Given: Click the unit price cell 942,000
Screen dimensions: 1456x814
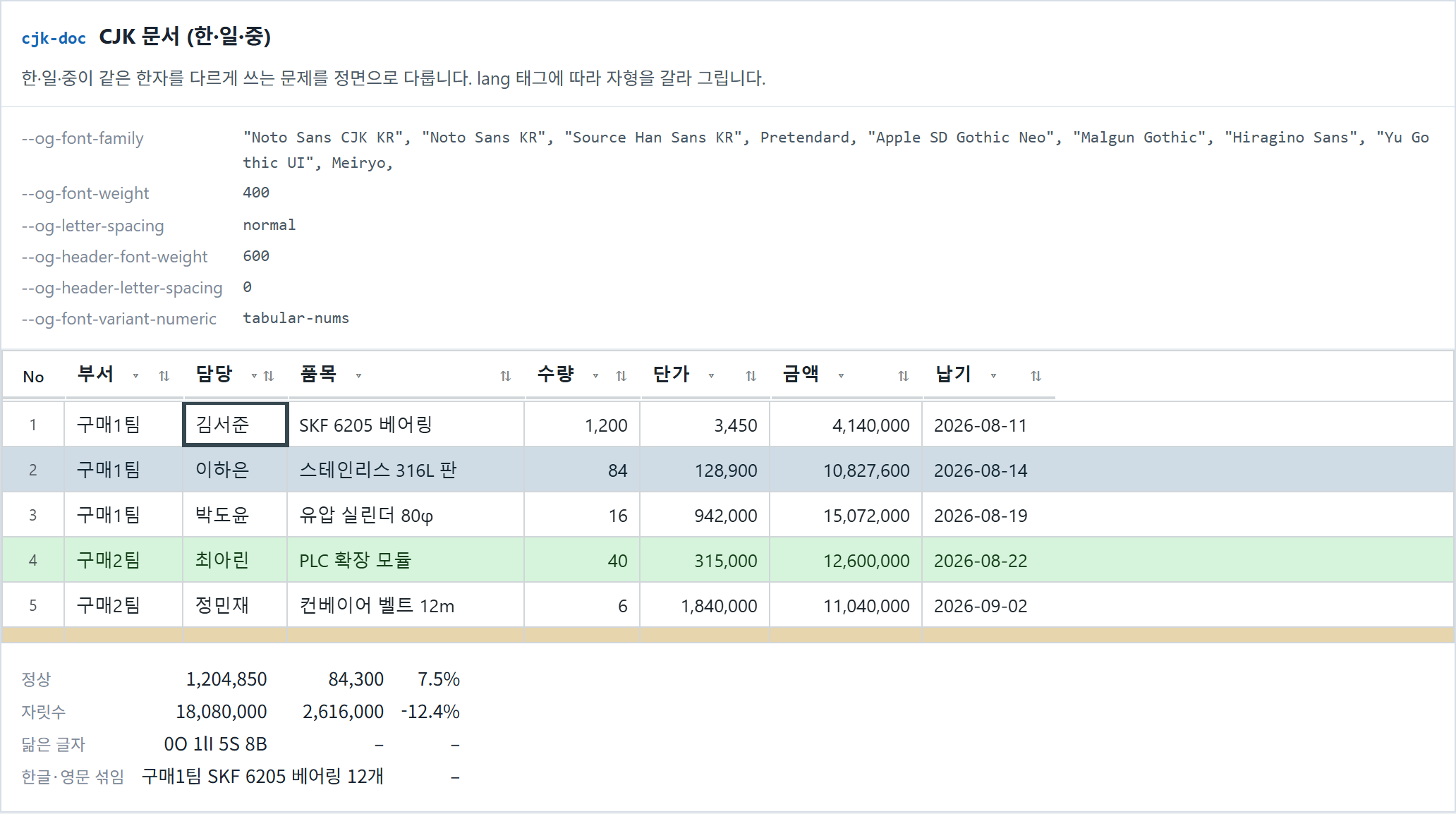Looking at the screenshot, I should click(x=705, y=515).
